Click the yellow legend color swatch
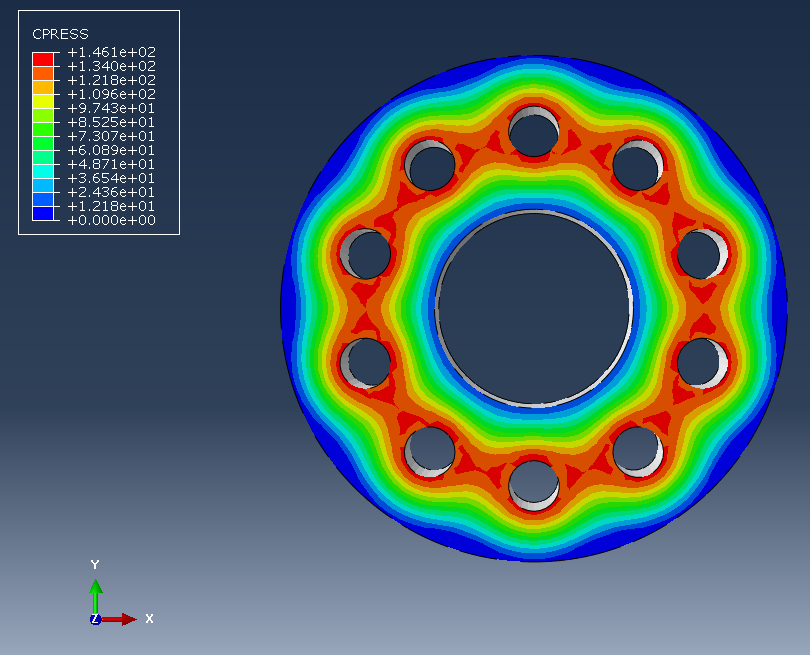Image resolution: width=810 pixels, height=655 pixels. point(43,101)
